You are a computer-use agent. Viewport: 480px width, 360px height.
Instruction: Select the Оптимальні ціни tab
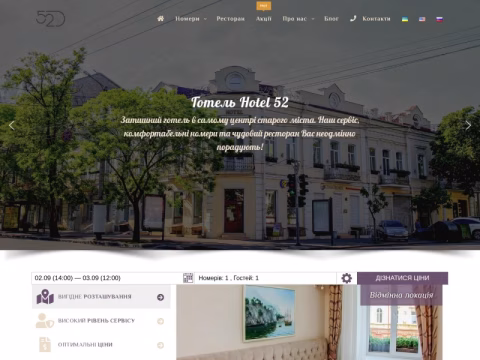click(x=101, y=345)
